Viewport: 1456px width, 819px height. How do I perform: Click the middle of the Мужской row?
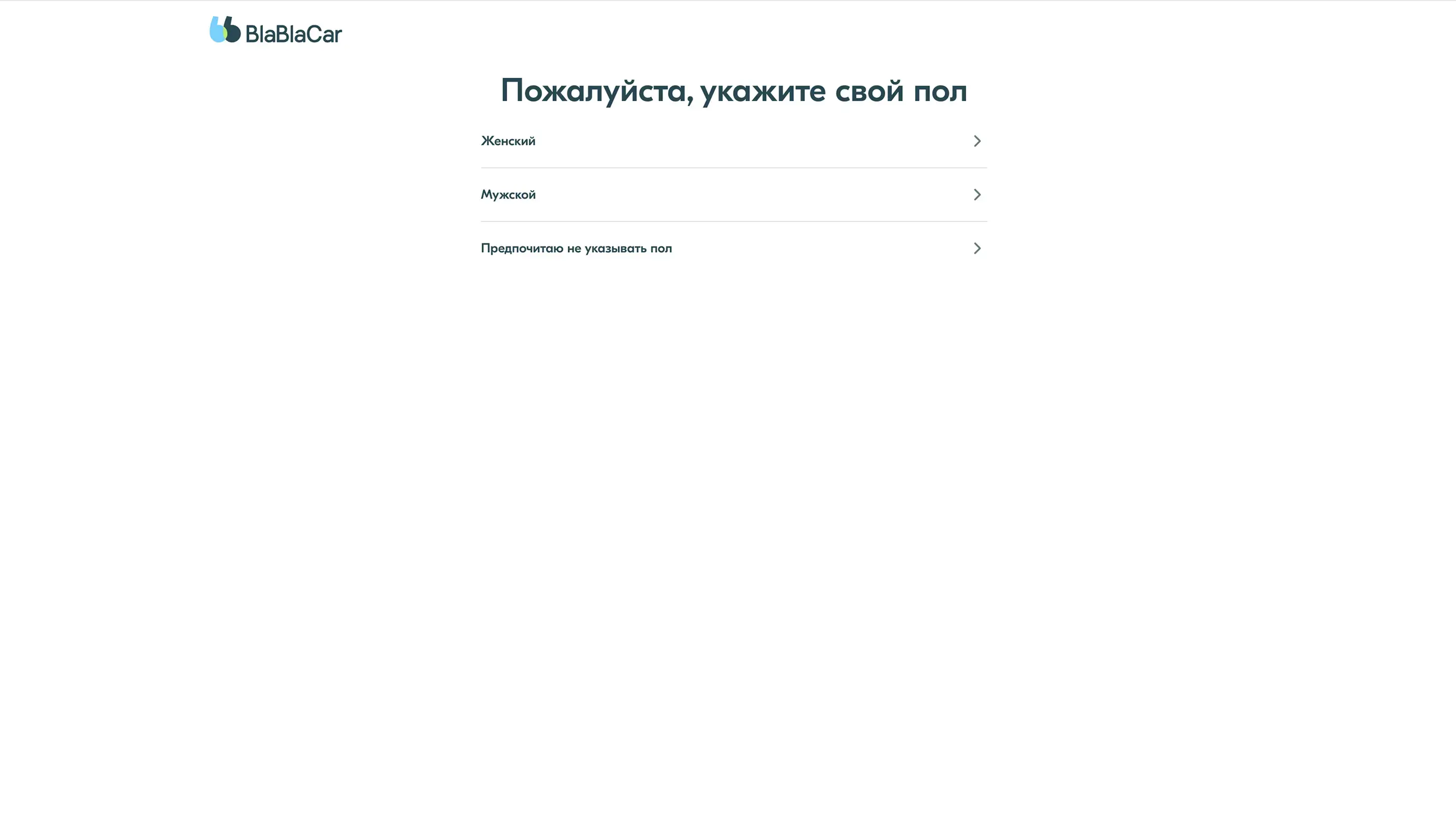tap(733, 195)
